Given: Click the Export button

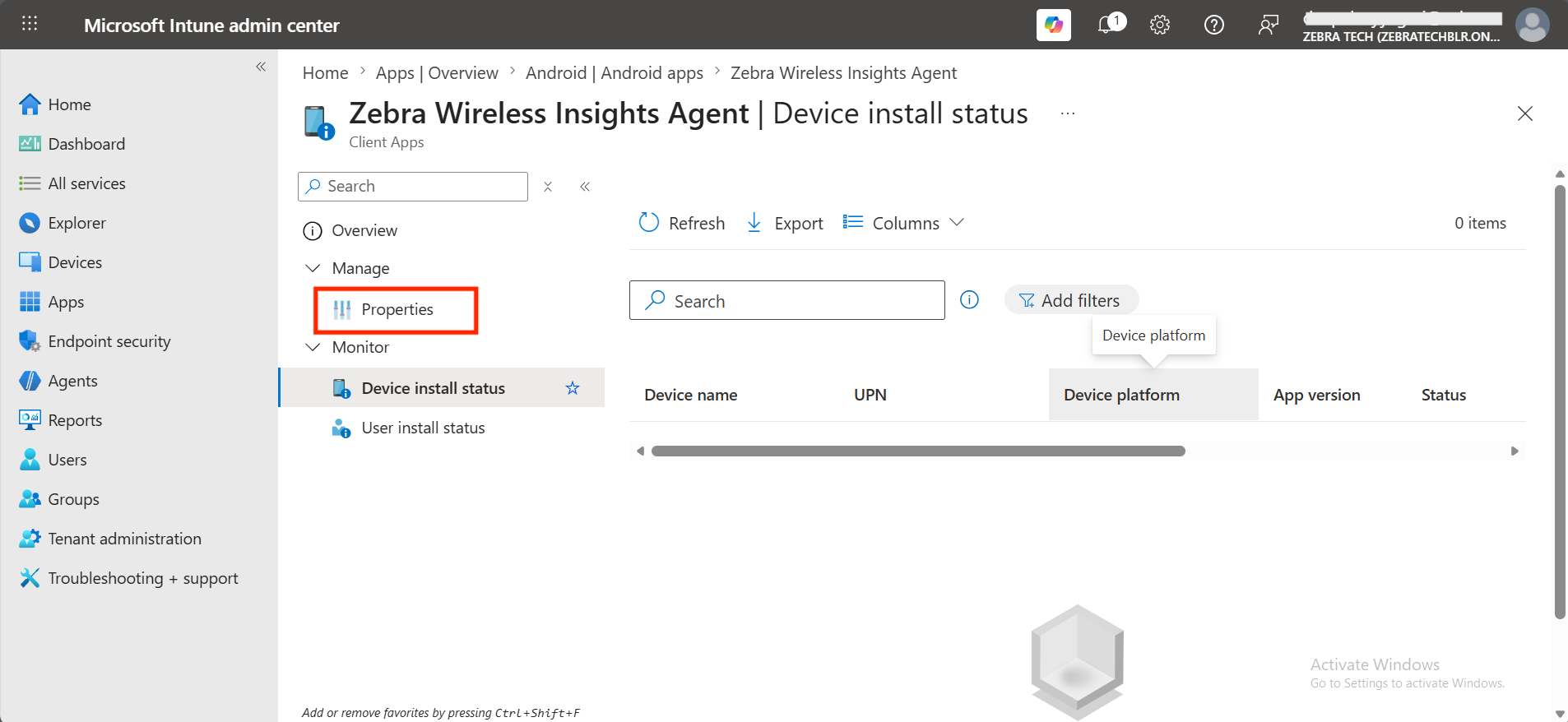Looking at the screenshot, I should (784, 223).
